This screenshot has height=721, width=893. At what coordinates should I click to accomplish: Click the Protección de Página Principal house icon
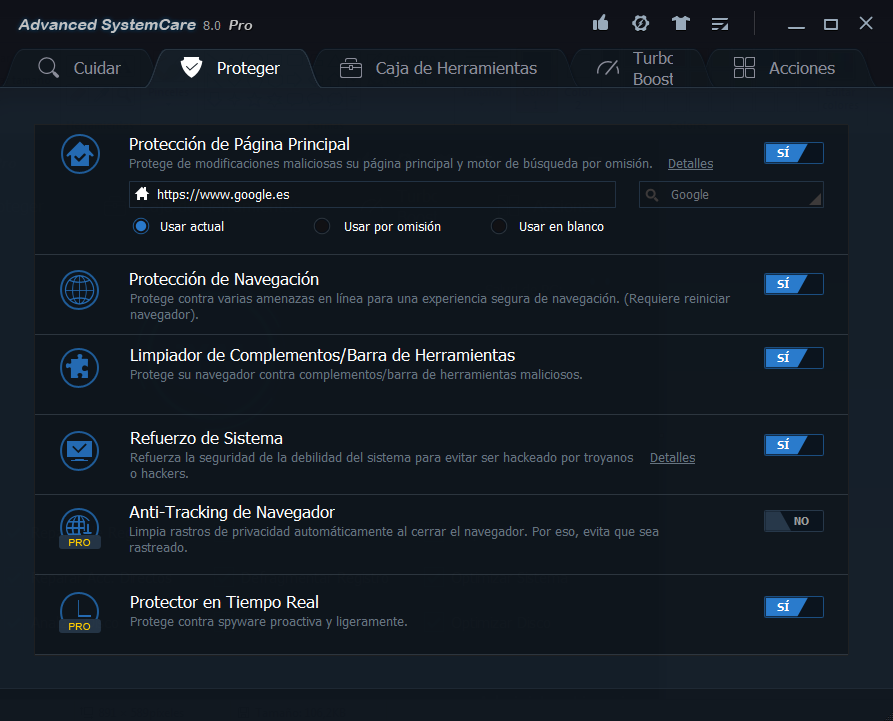pyautogui.click(x=80, y=154)
